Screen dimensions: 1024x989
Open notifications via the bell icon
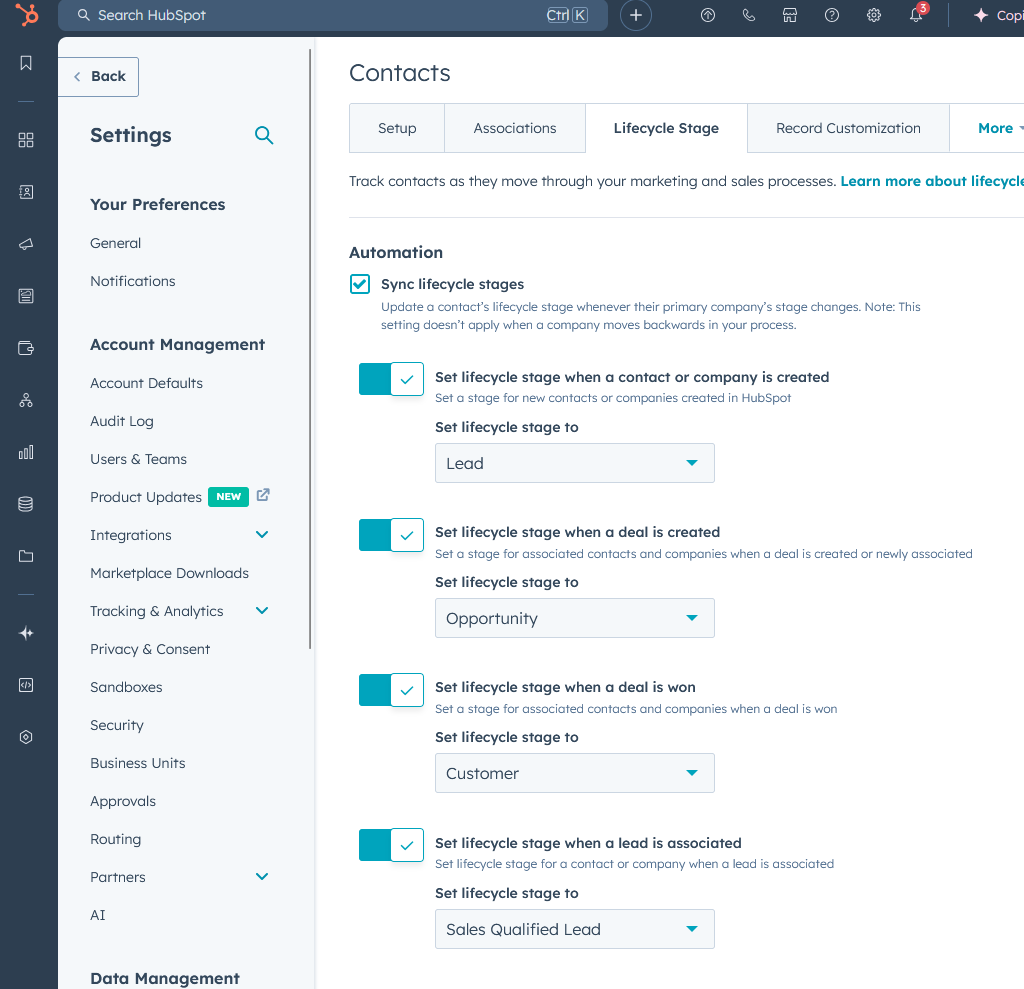pyautogui.click(x=916, y=15)
